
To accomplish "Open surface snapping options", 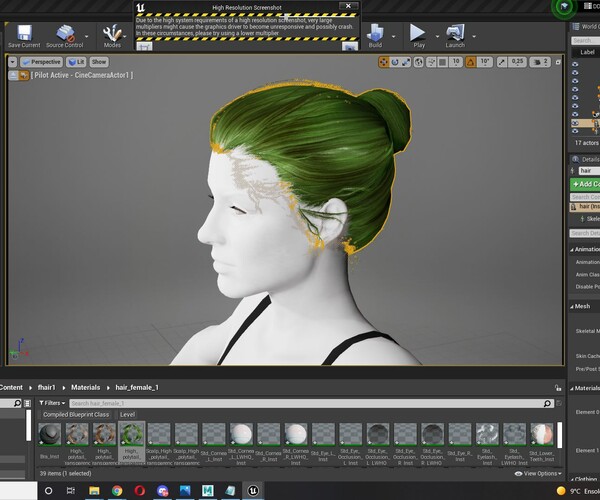I will click(431, 62).
